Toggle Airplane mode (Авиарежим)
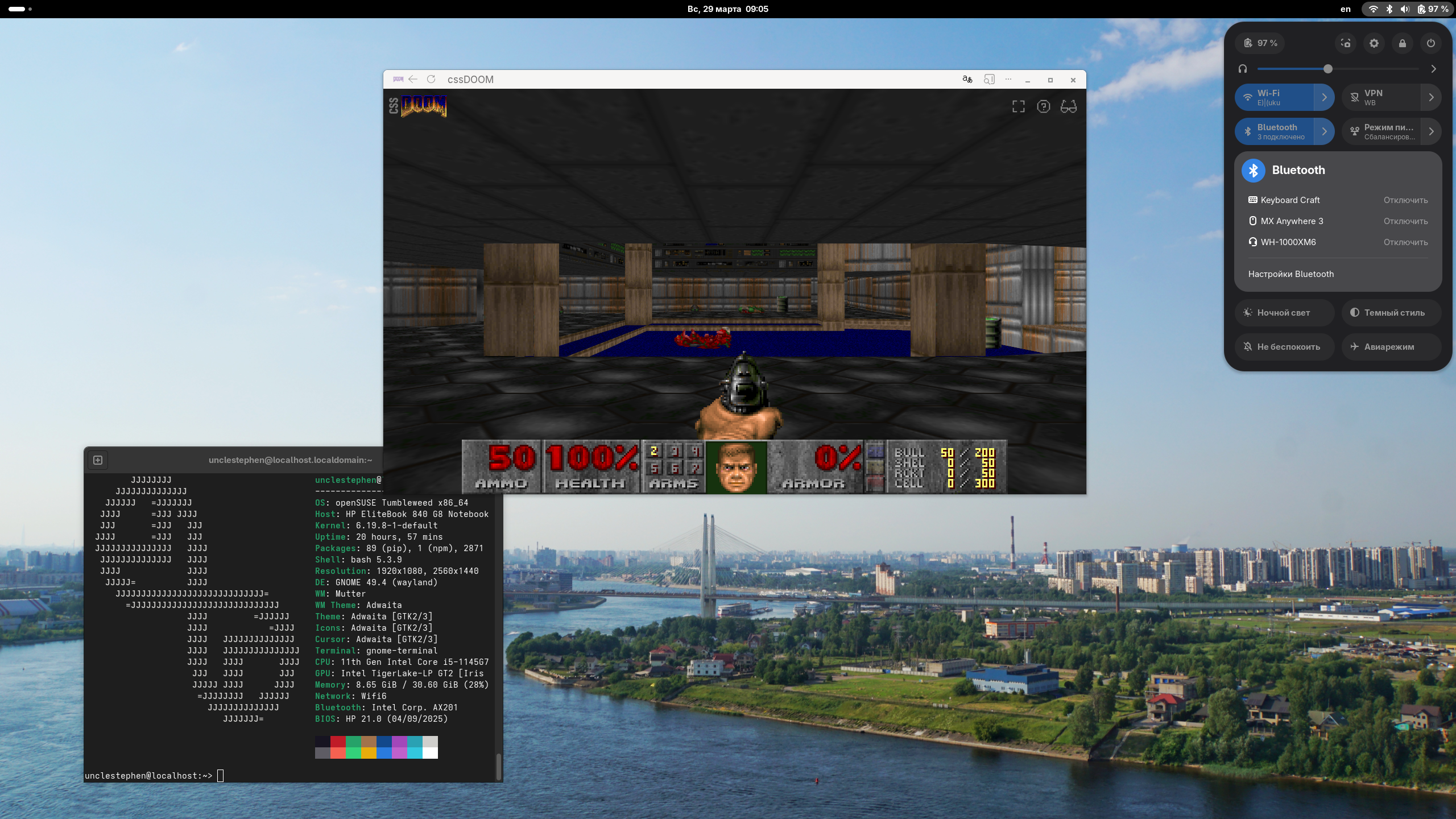The image size is (1456, 819). coord(1391,347)
